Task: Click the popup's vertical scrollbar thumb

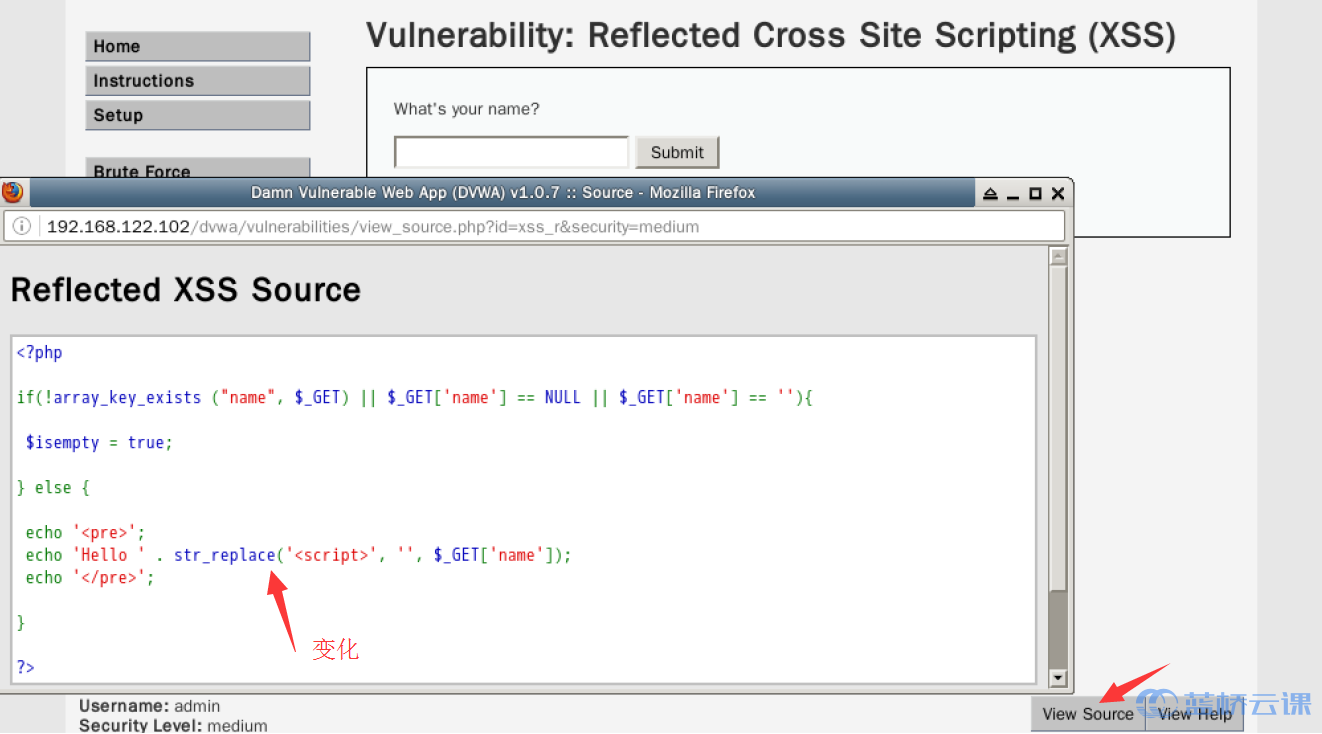Action: pyautogui.click(x=1058, y=427)
